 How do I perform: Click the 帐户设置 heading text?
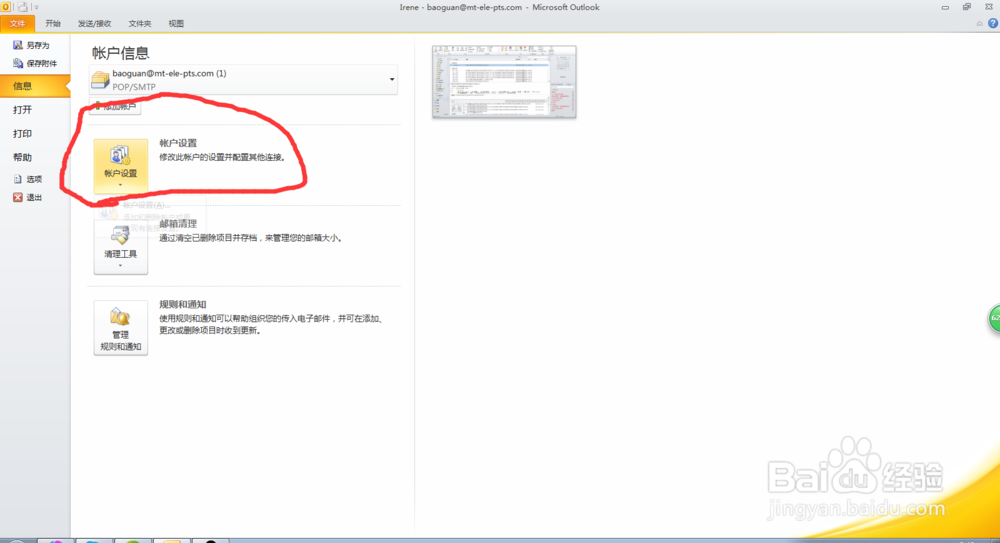(x=178, y=143)
